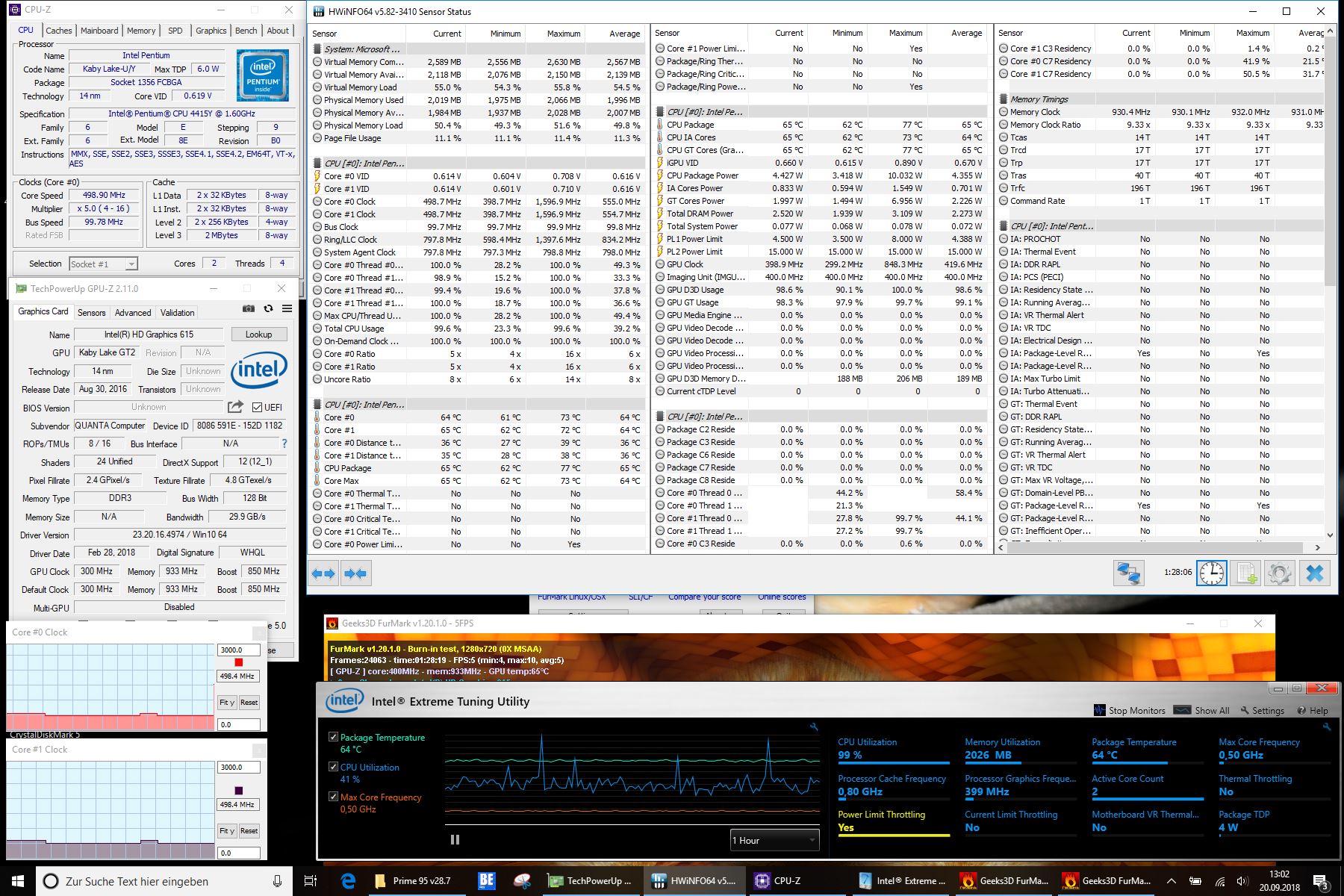Screen dimensions: 1344x896
Task: Open About tab in CPU-Z
Action: coord(278,31)
